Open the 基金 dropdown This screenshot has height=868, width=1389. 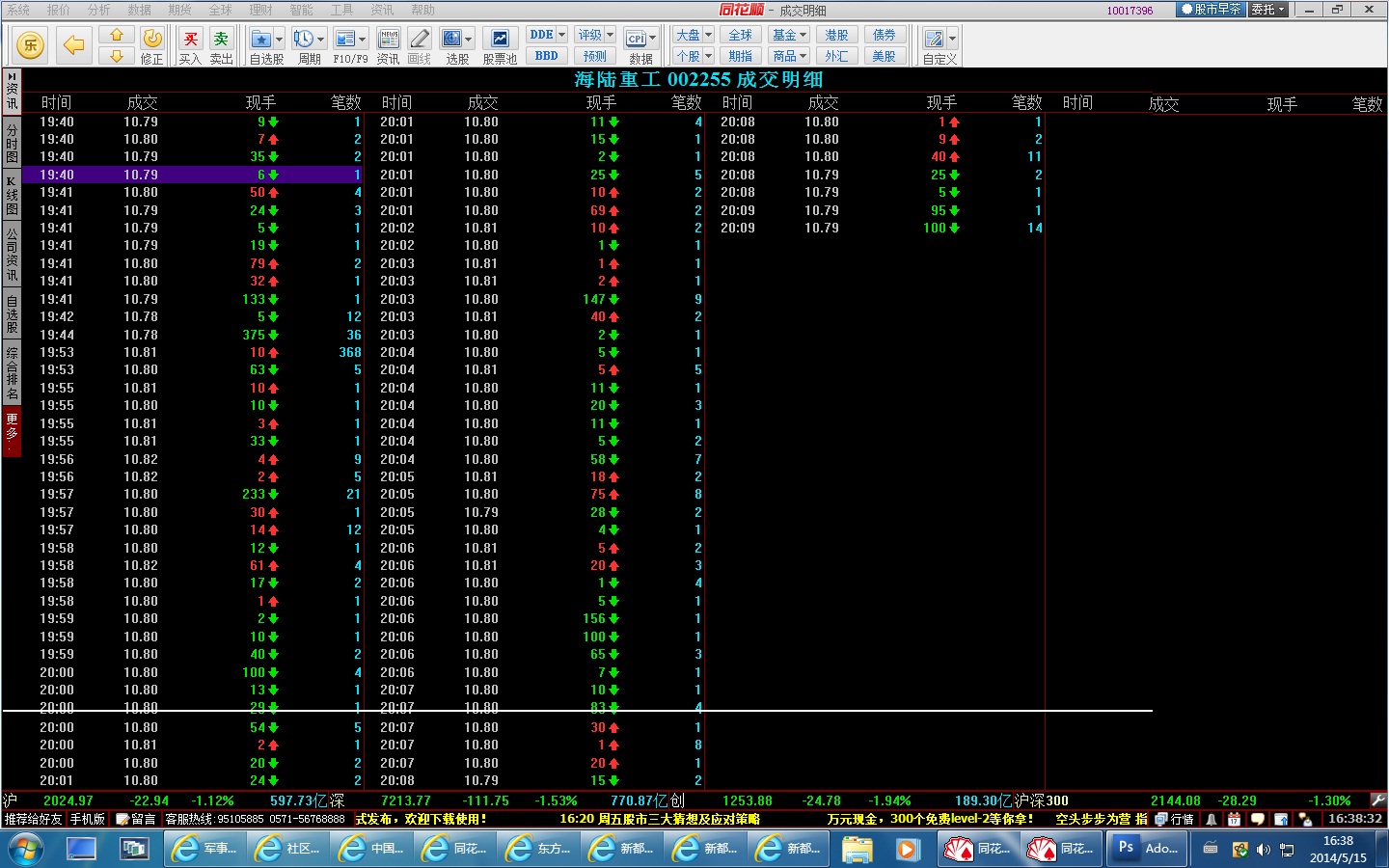[x=789, y=35]
